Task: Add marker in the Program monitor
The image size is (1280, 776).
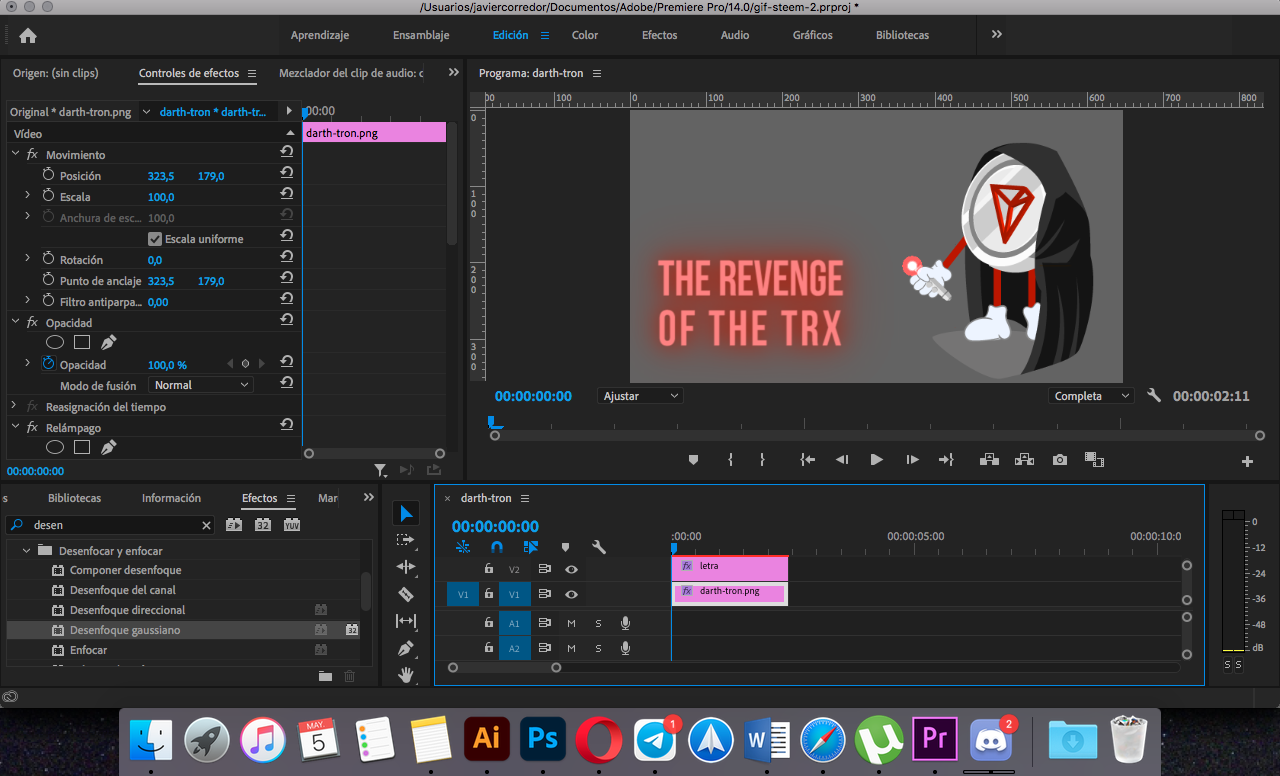Action: point(693,460)
